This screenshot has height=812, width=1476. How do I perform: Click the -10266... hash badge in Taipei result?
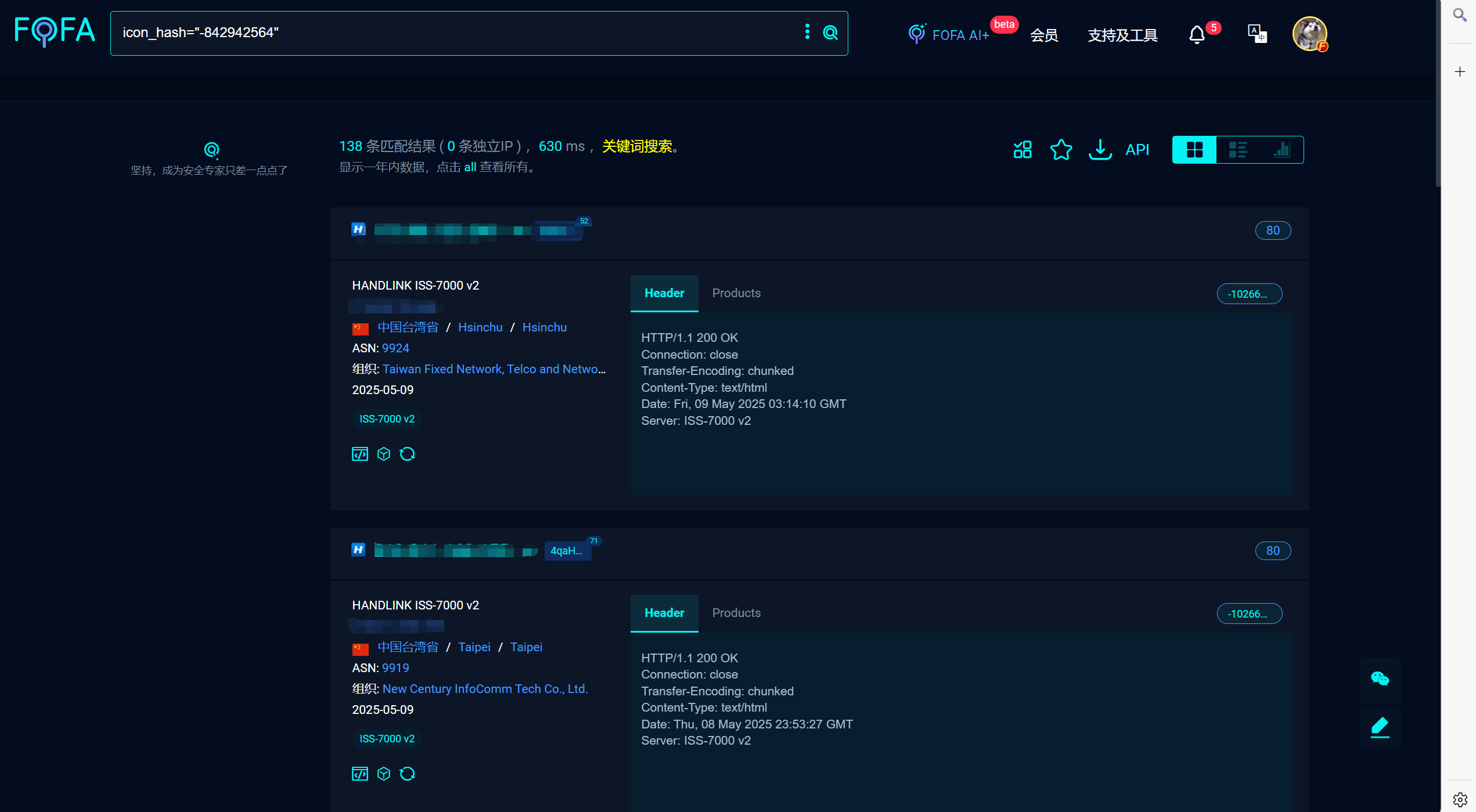(1249, 613)
